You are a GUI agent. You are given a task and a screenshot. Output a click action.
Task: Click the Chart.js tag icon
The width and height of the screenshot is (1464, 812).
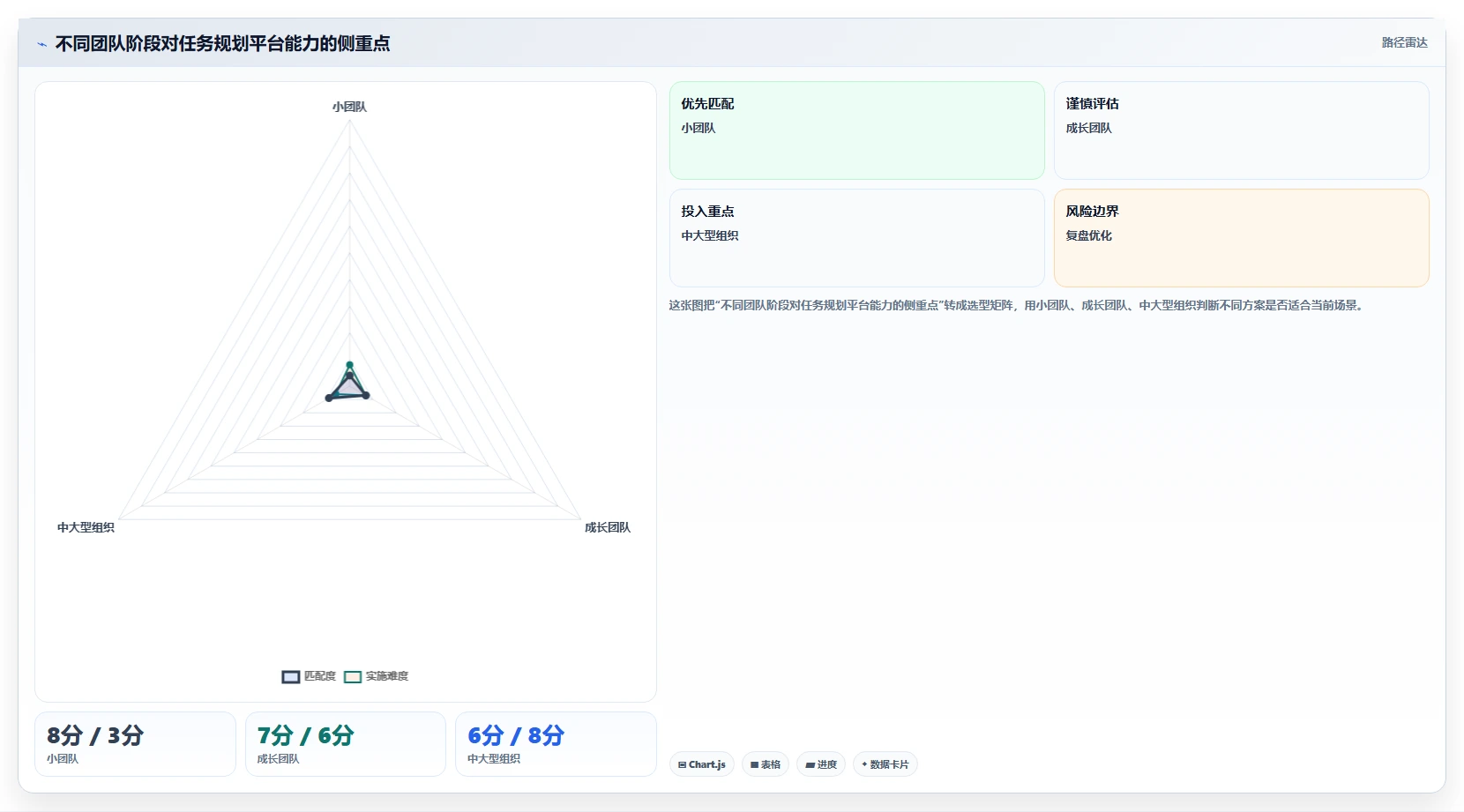click(682, 765)
